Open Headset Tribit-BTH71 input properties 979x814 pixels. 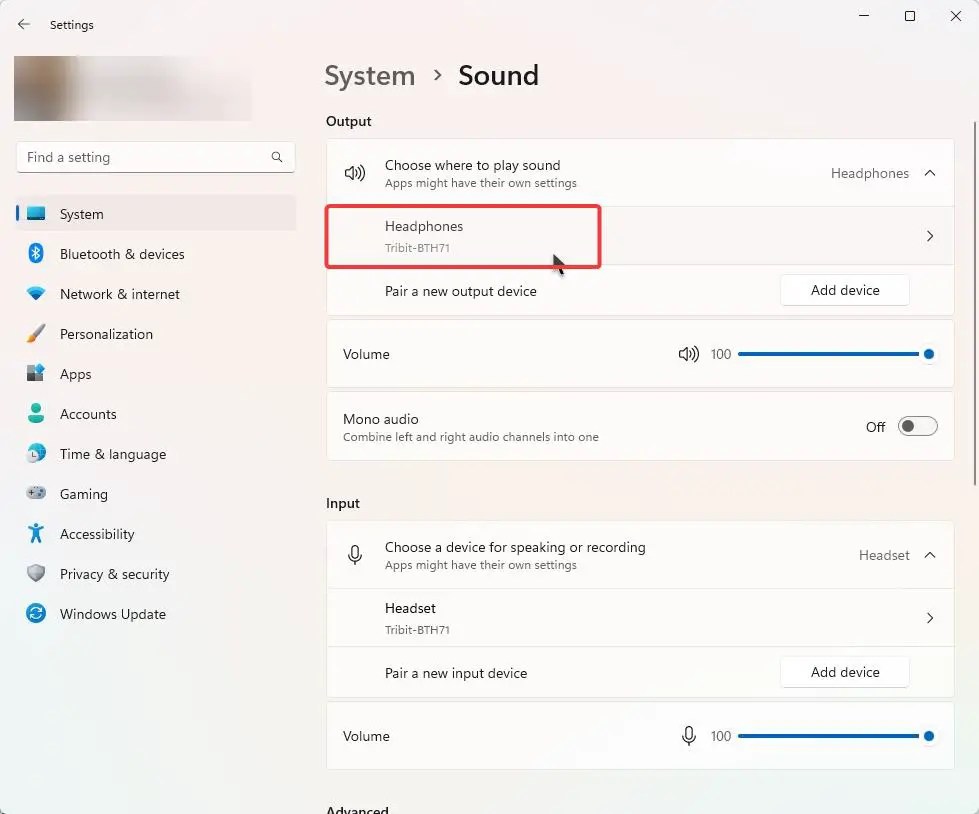coord(640,618)
